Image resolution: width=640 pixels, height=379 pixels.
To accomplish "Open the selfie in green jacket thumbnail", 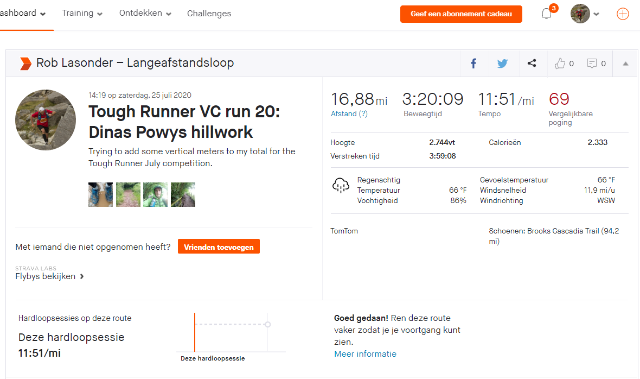I will (x=155, y=195).
